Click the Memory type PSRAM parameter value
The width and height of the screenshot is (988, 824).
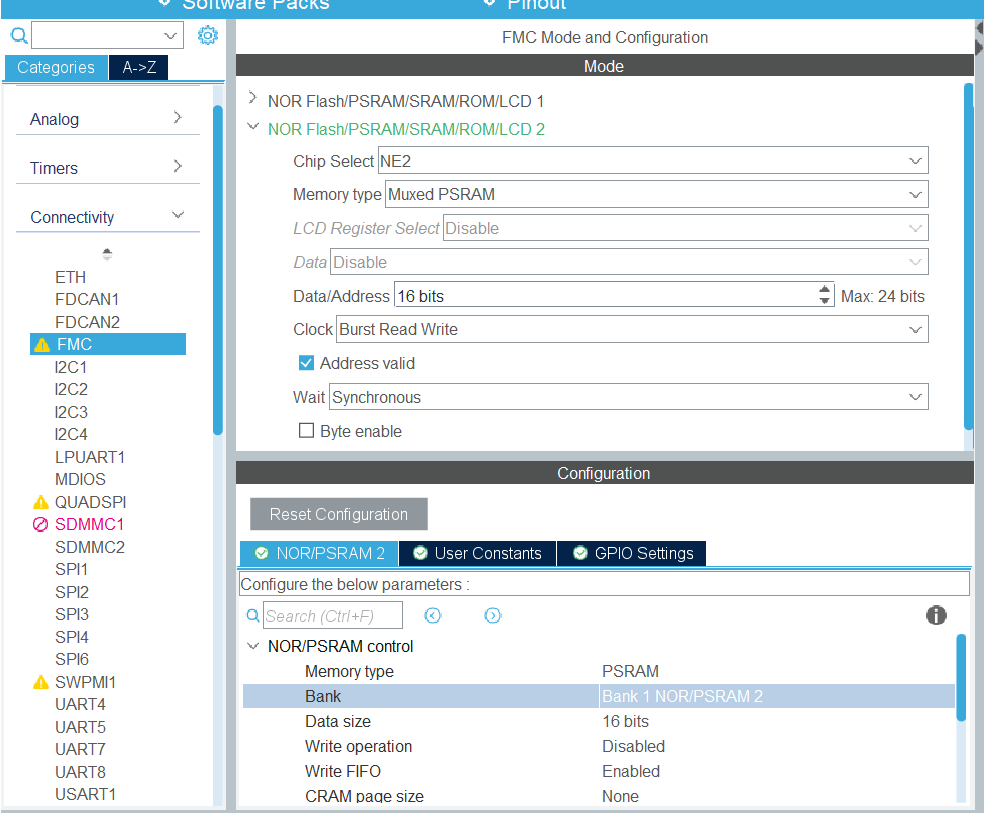pyautogui.click(x=630, y=672)
